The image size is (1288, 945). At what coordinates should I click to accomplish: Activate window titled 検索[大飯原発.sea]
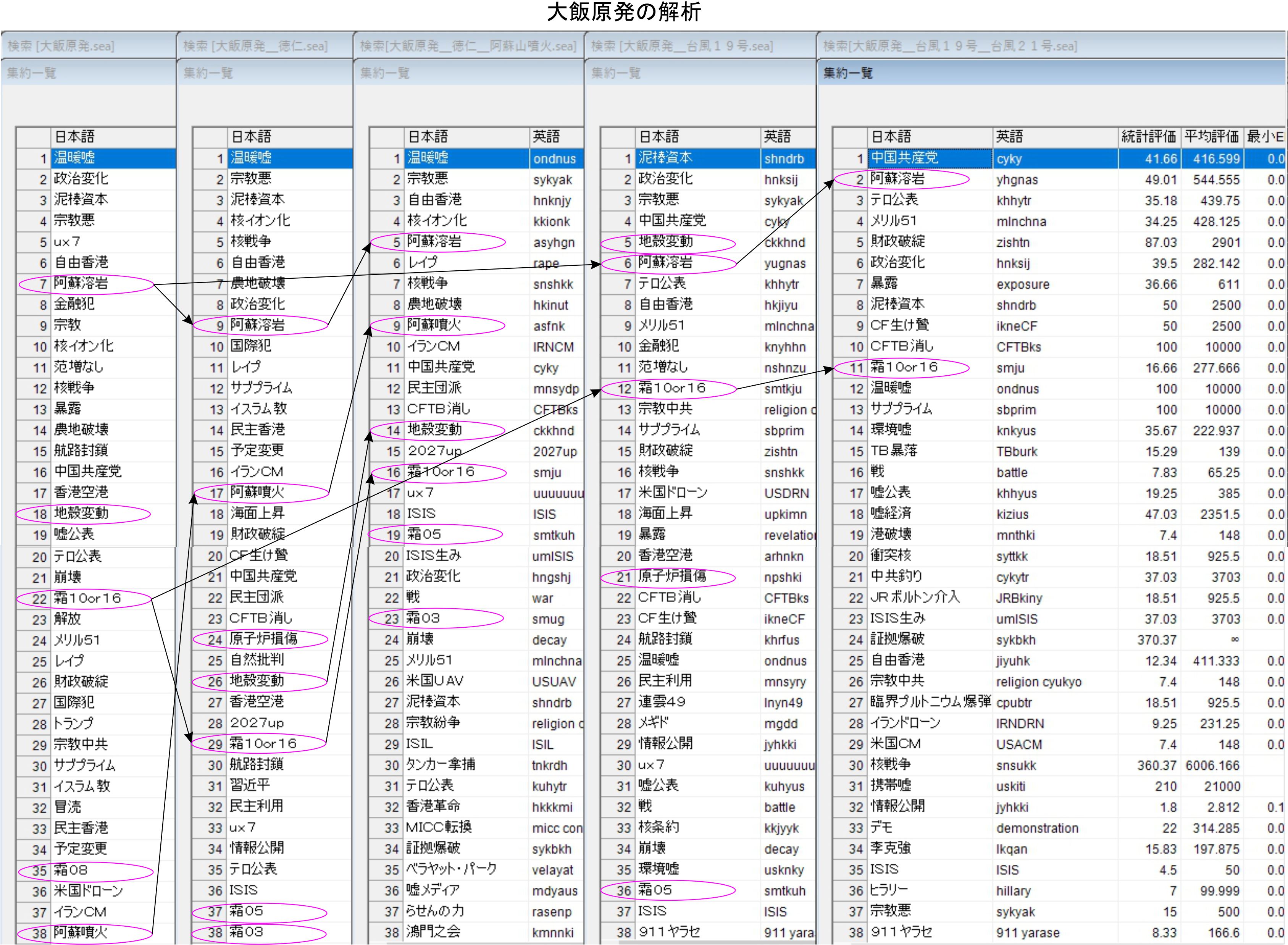pyautogui.click(x=61, y=46)
